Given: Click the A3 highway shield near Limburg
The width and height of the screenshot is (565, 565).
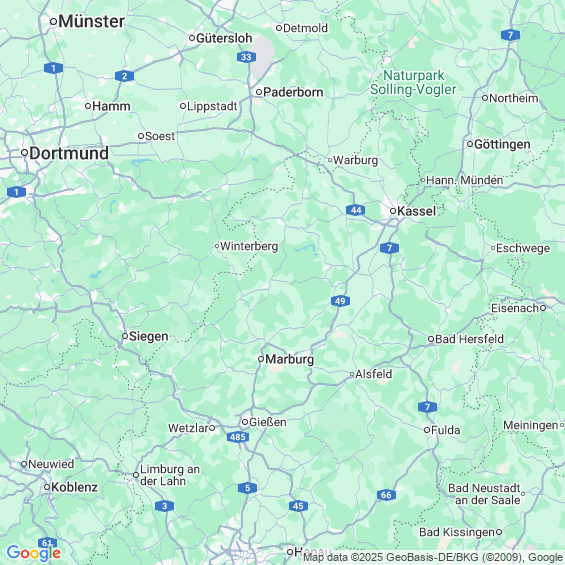Looking at the screenshot, I should (164, 506).
